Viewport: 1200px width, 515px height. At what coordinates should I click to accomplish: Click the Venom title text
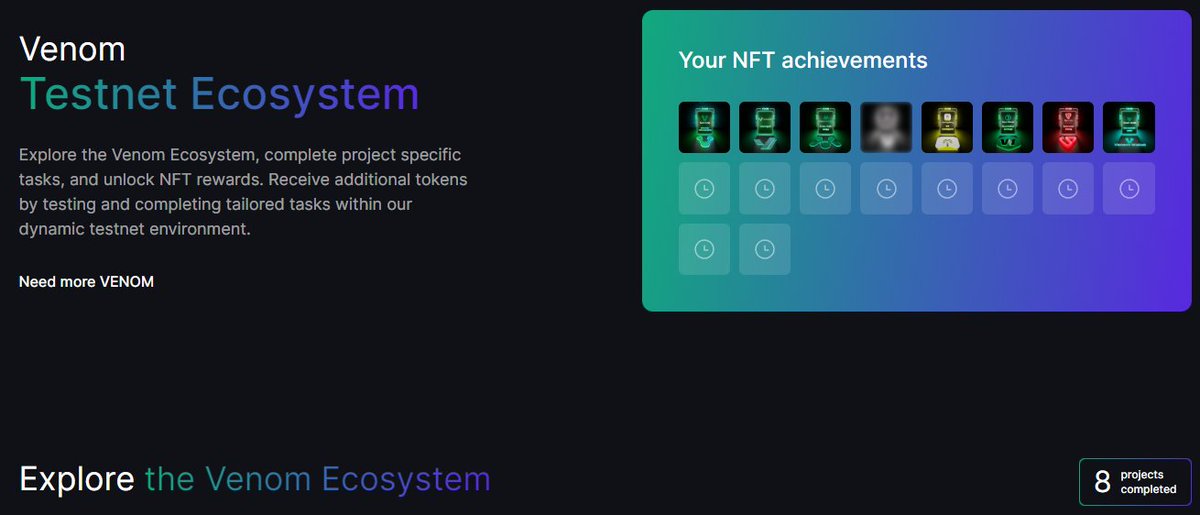[x=72, y=47]
